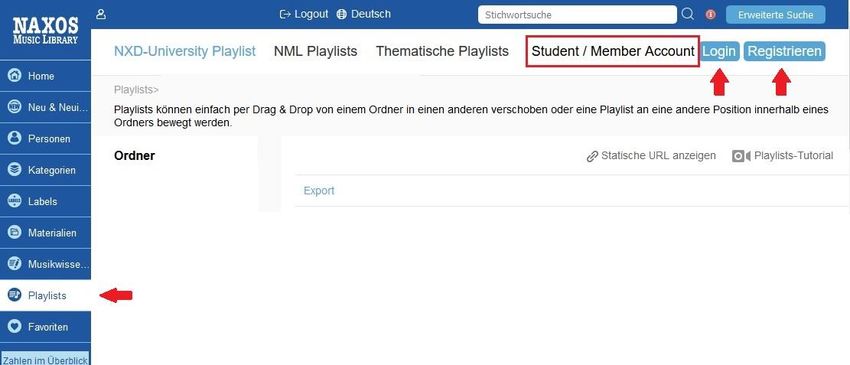The width and height of the screenshot is (850, 365).
Task: Click the Labels sidebar icon
Action: (x=15, y=201)
